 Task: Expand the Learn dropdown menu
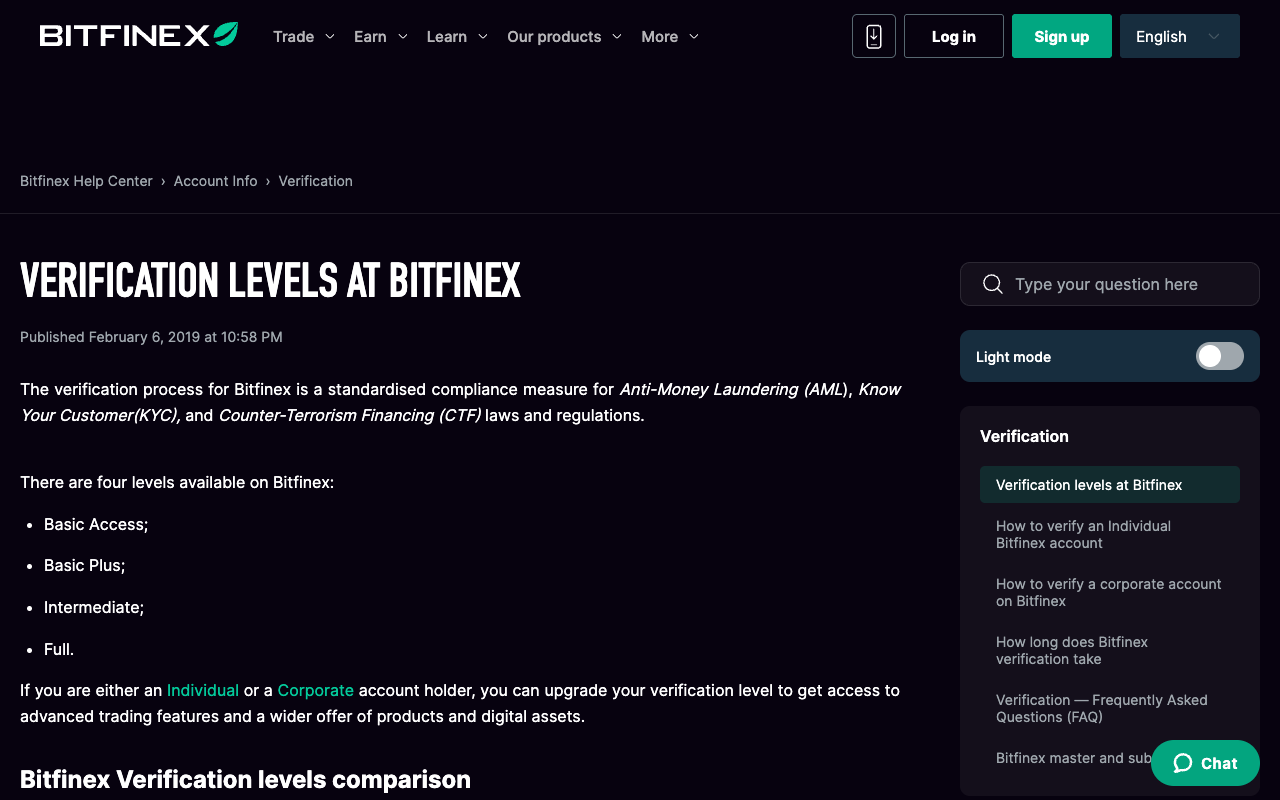tap(457, 36)
